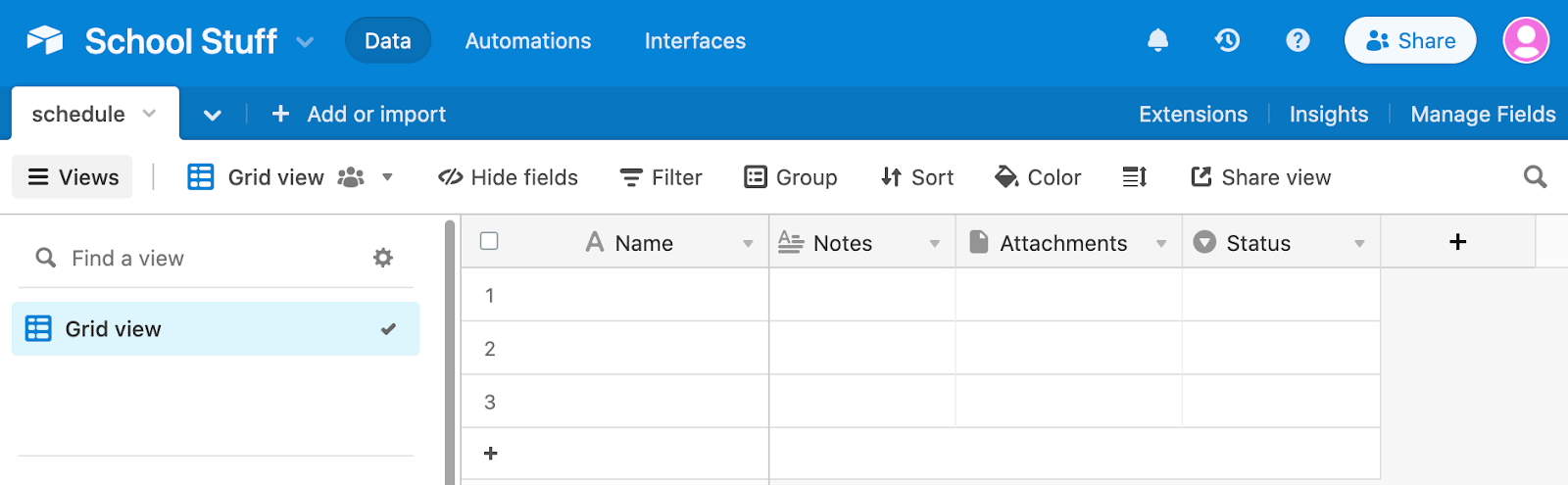Select row 3 Status cell
The width and height of the screenshot is (1568, 485).
[1281, 401]
